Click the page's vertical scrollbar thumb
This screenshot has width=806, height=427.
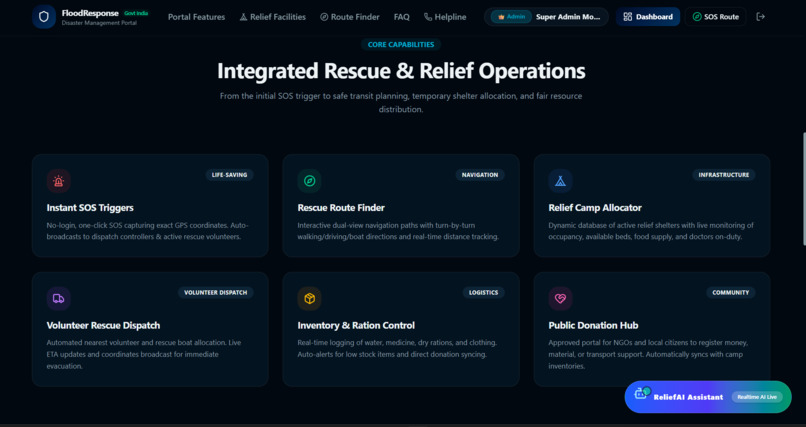pyautogui.click(x=804, y=189)
